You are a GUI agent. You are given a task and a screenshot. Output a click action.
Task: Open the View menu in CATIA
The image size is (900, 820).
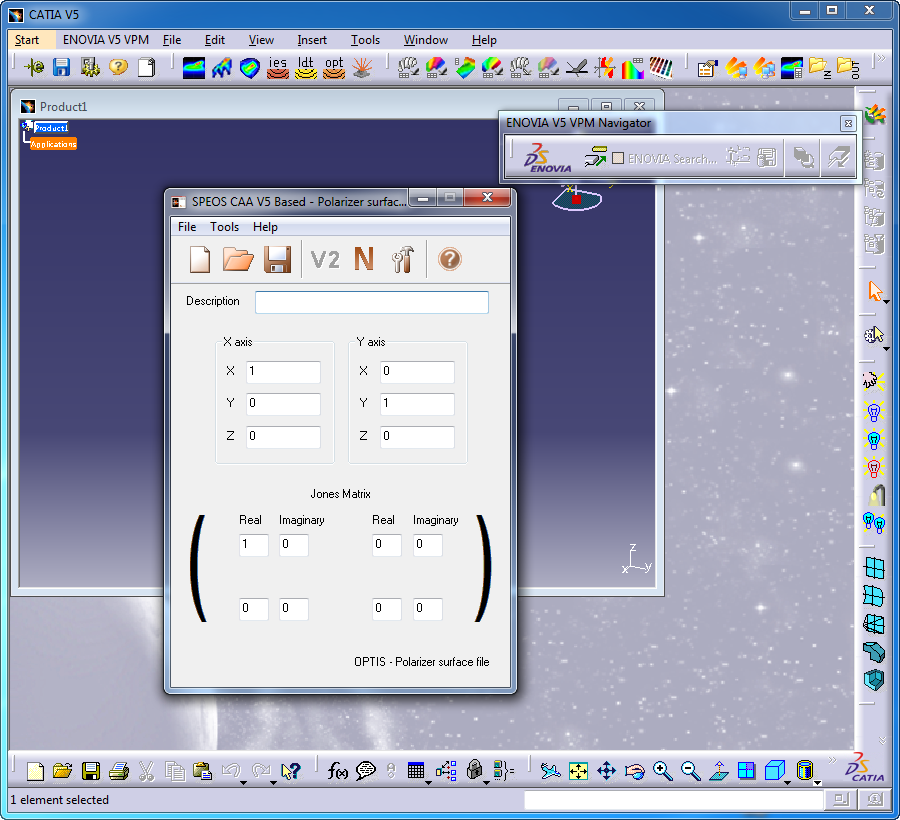tap(261, 40)
